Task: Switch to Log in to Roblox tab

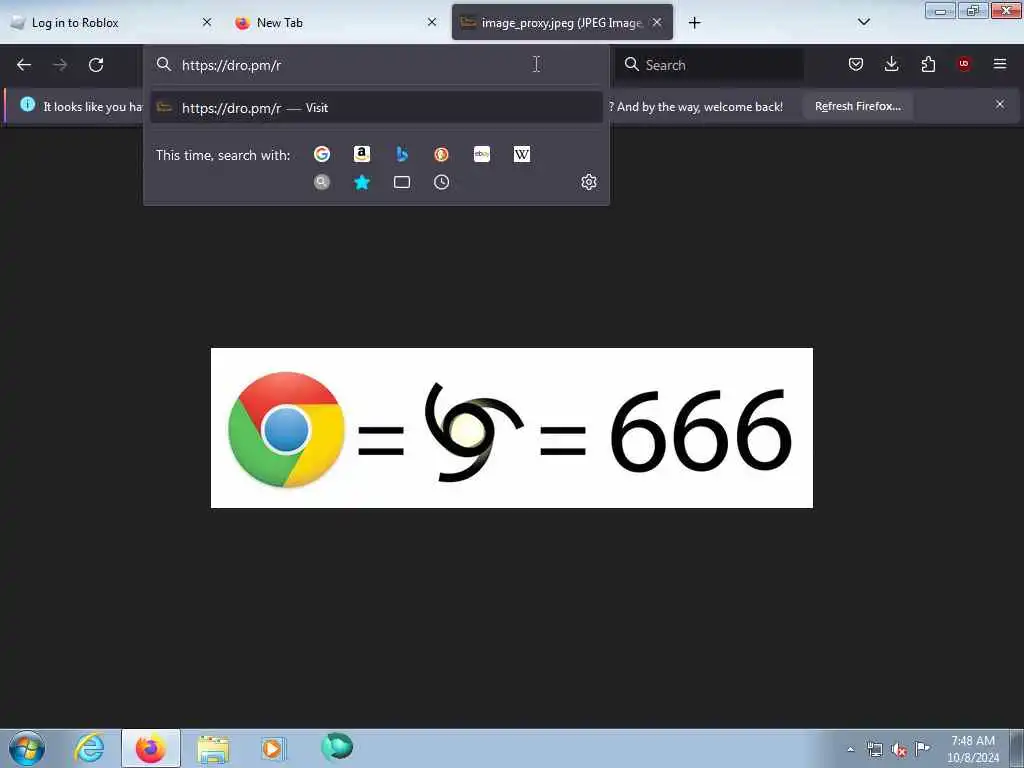Action: [x=112, y=22]
